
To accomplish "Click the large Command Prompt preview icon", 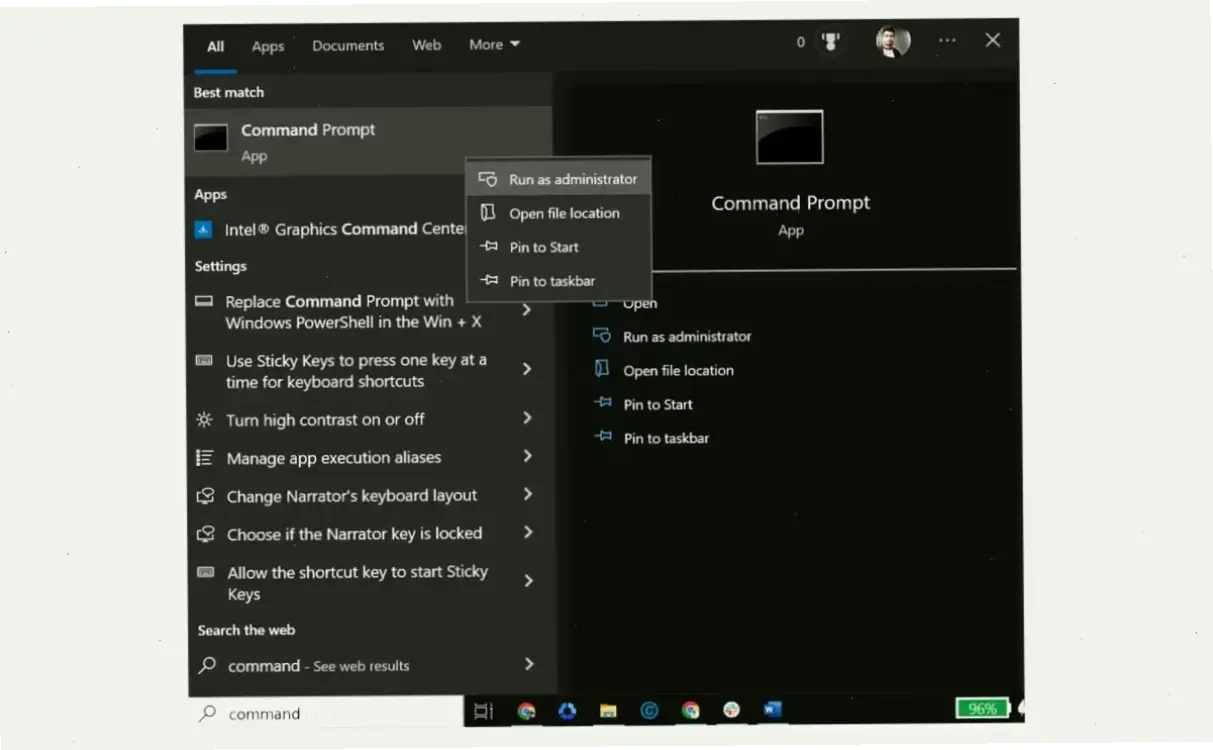I will coord(789,137).
